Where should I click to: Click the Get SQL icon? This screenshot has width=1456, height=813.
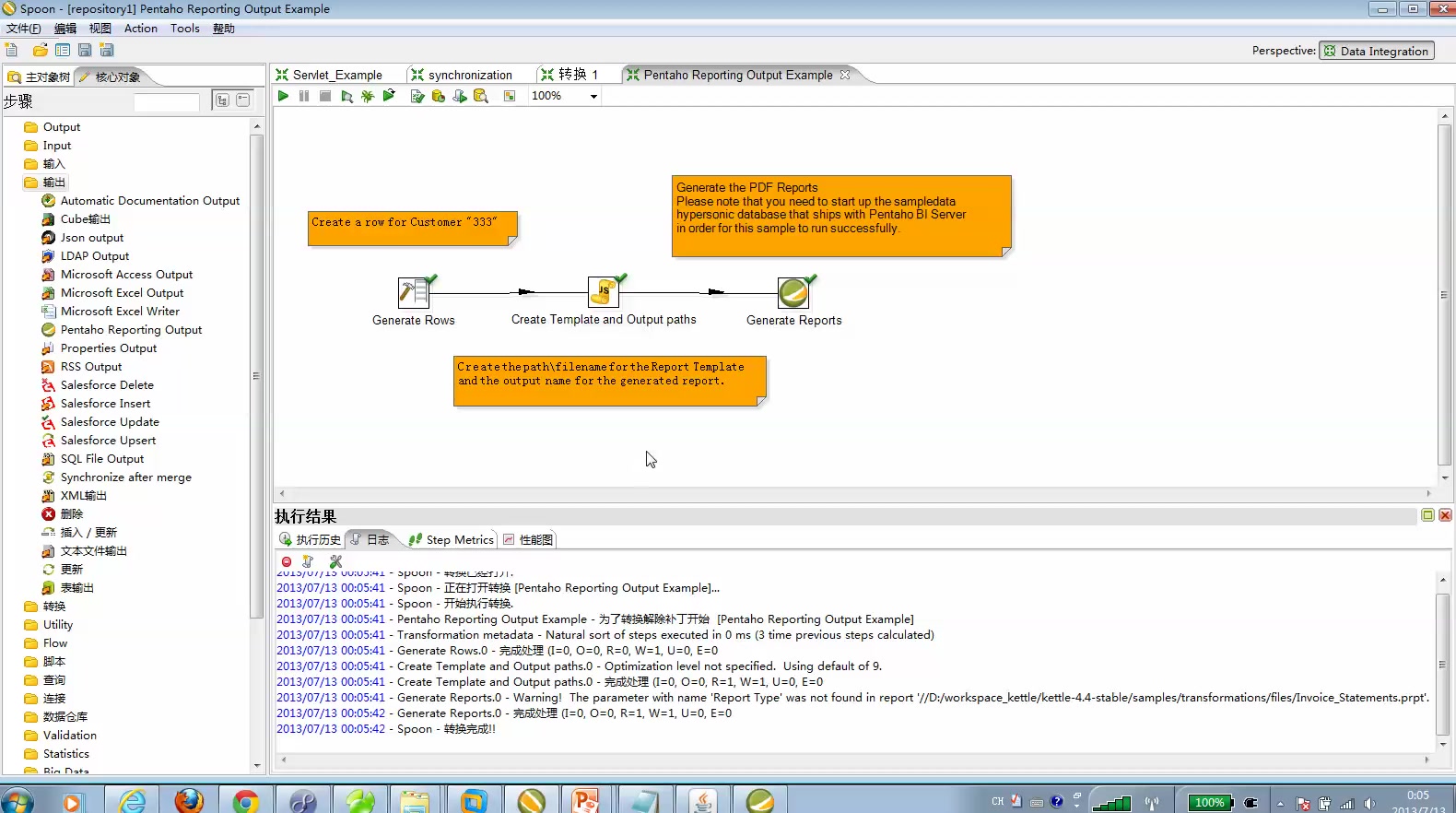(459, 96)
